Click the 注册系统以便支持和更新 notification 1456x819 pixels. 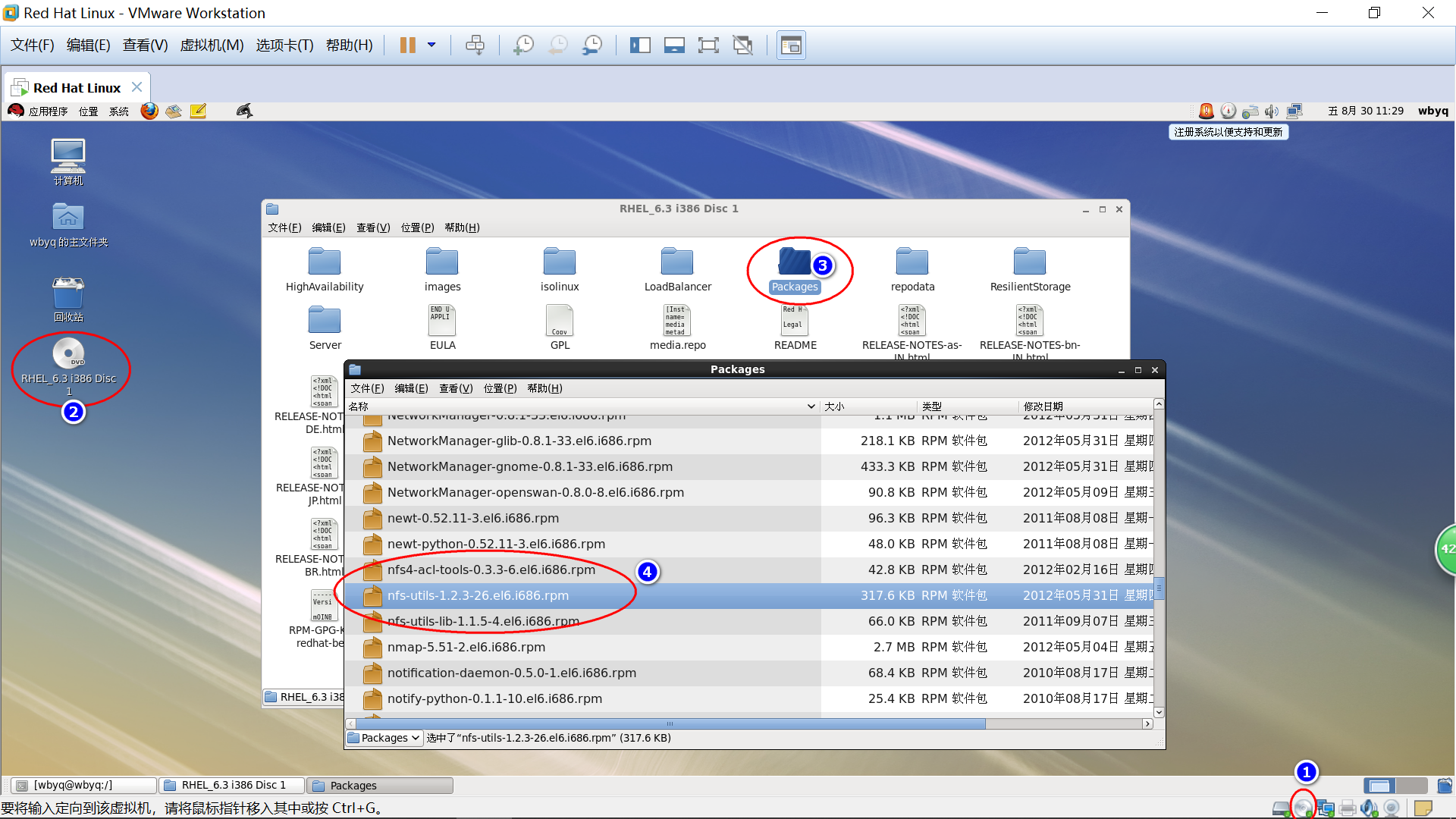pos(1228,132)
